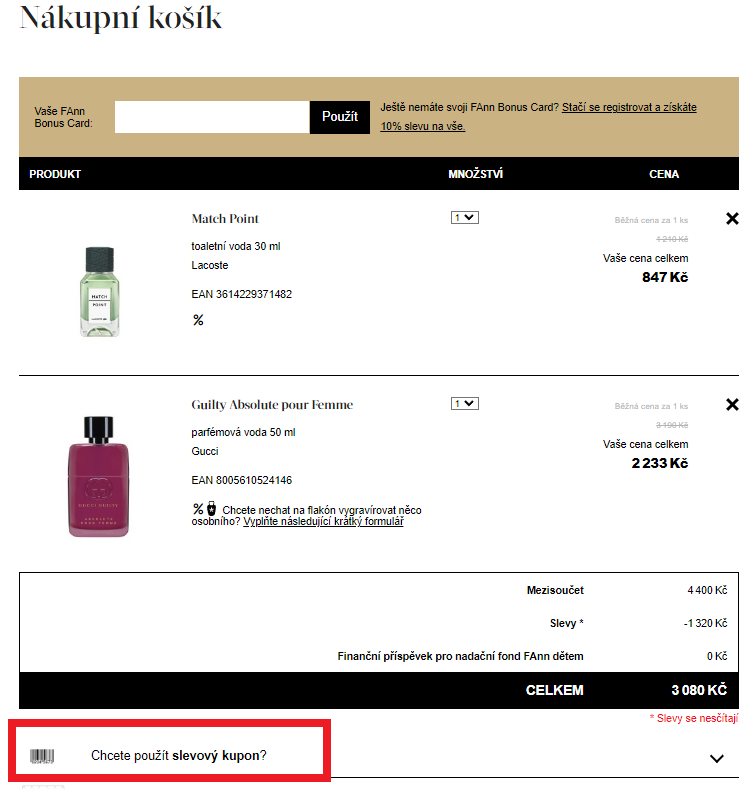Remove Match Point from the cart
Screen dimensions: 740x789
[x=732, y=218]
